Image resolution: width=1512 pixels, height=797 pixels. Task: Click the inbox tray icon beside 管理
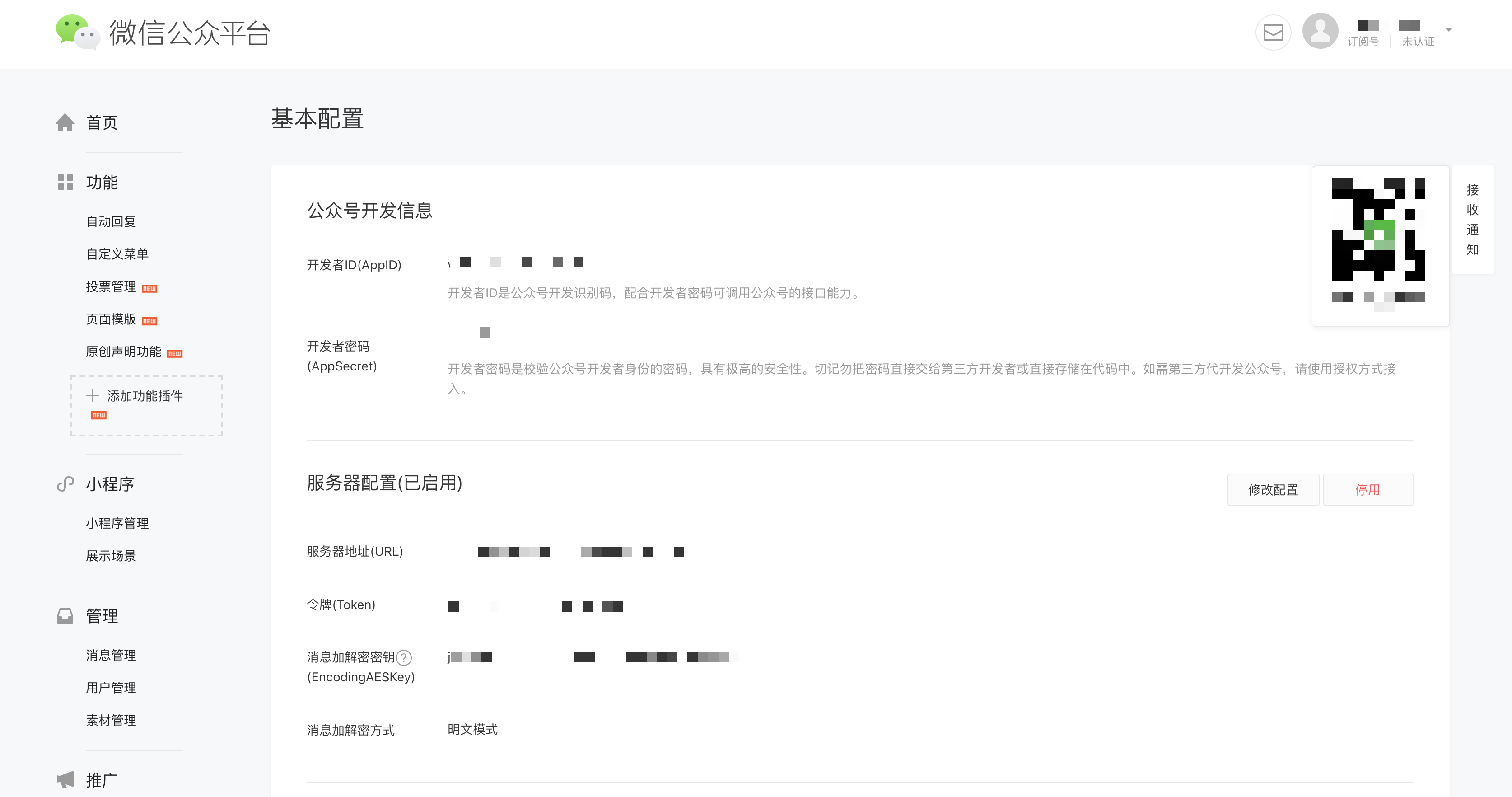(x=65, y=615)
